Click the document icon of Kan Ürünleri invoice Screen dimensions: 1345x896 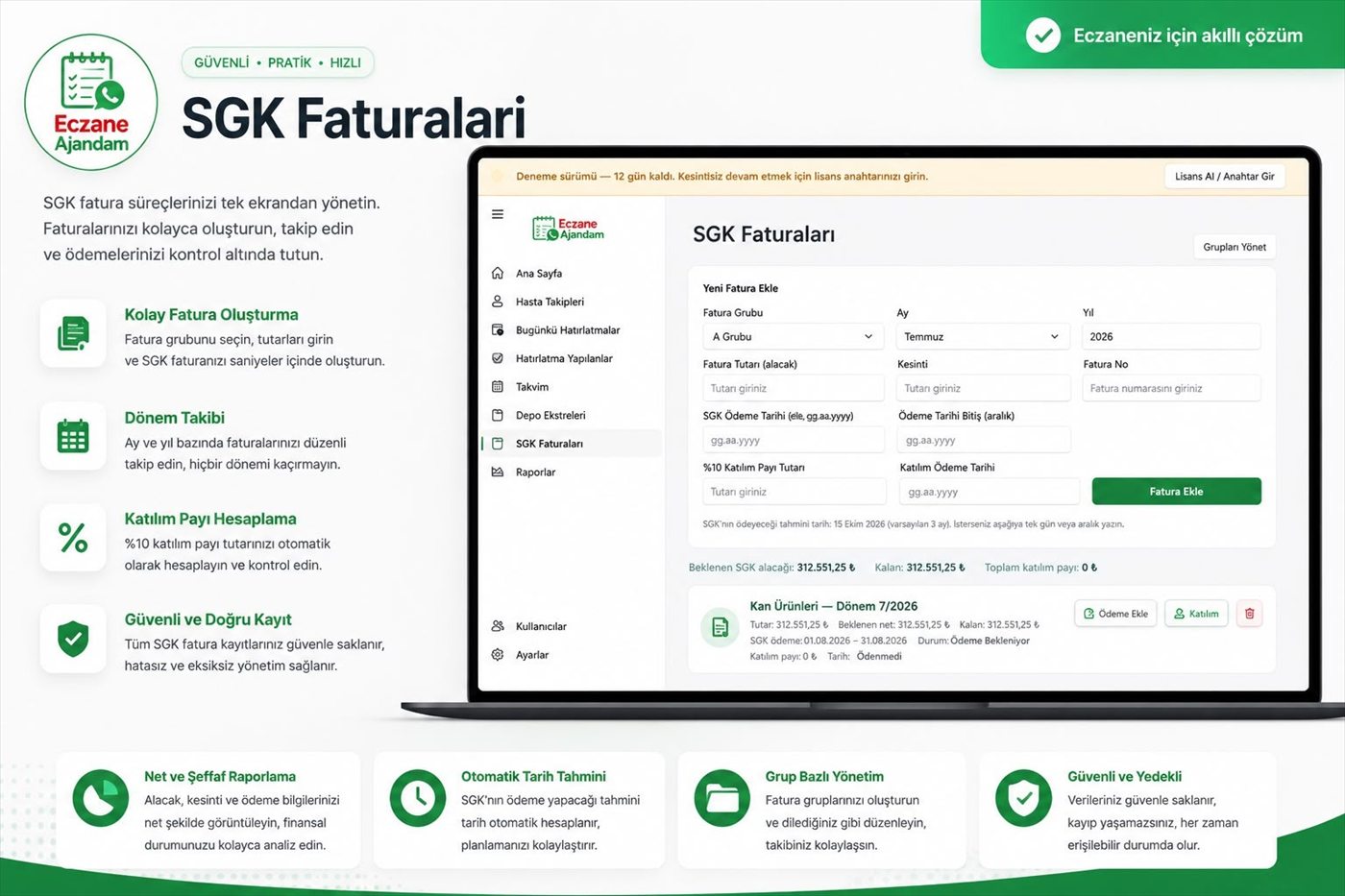(720, 628)
